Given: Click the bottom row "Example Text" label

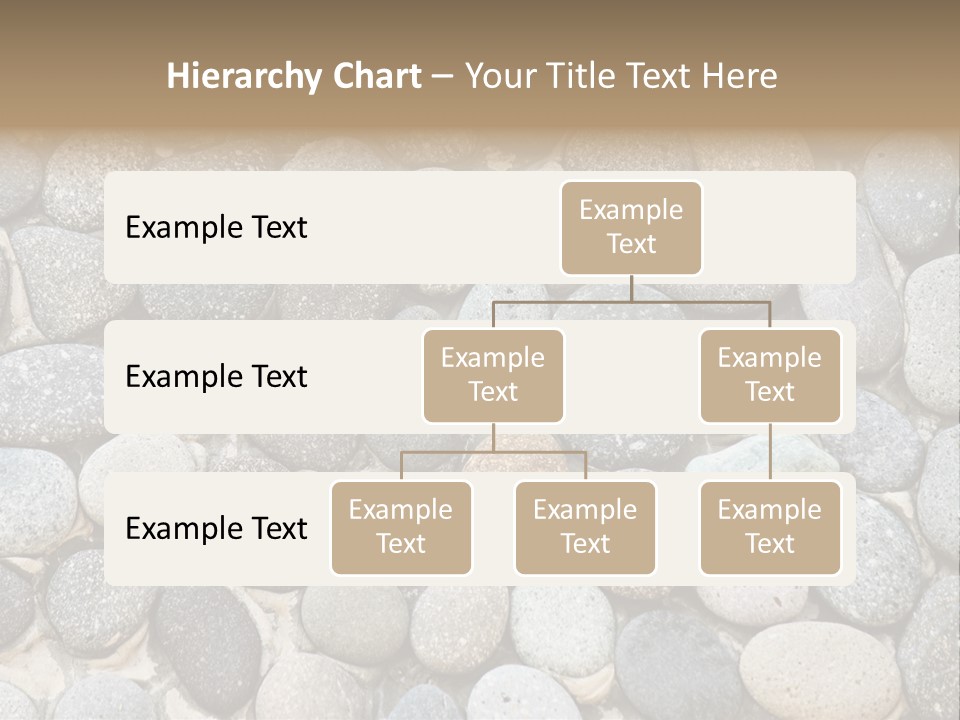Looking at the screenshot, I should pyautogui.click(x=216, y=528).
